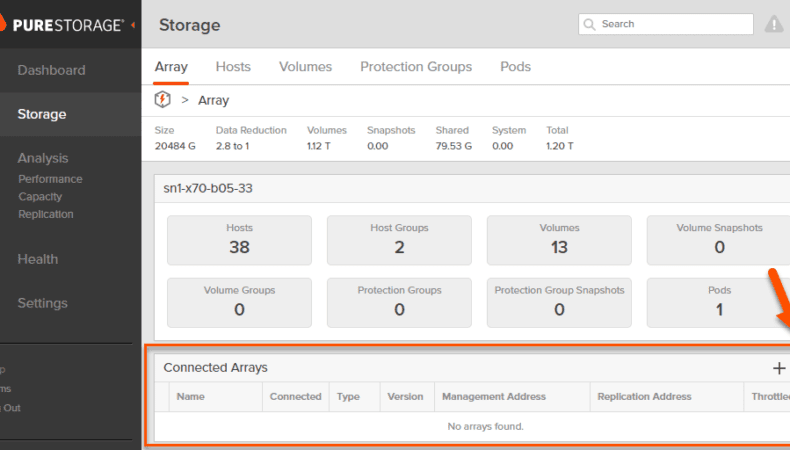Image resolution: width=790 pixels, height=450 pixels.
Task: Click the Protection Groups 0 card
Action: click(x=399, y=302)
